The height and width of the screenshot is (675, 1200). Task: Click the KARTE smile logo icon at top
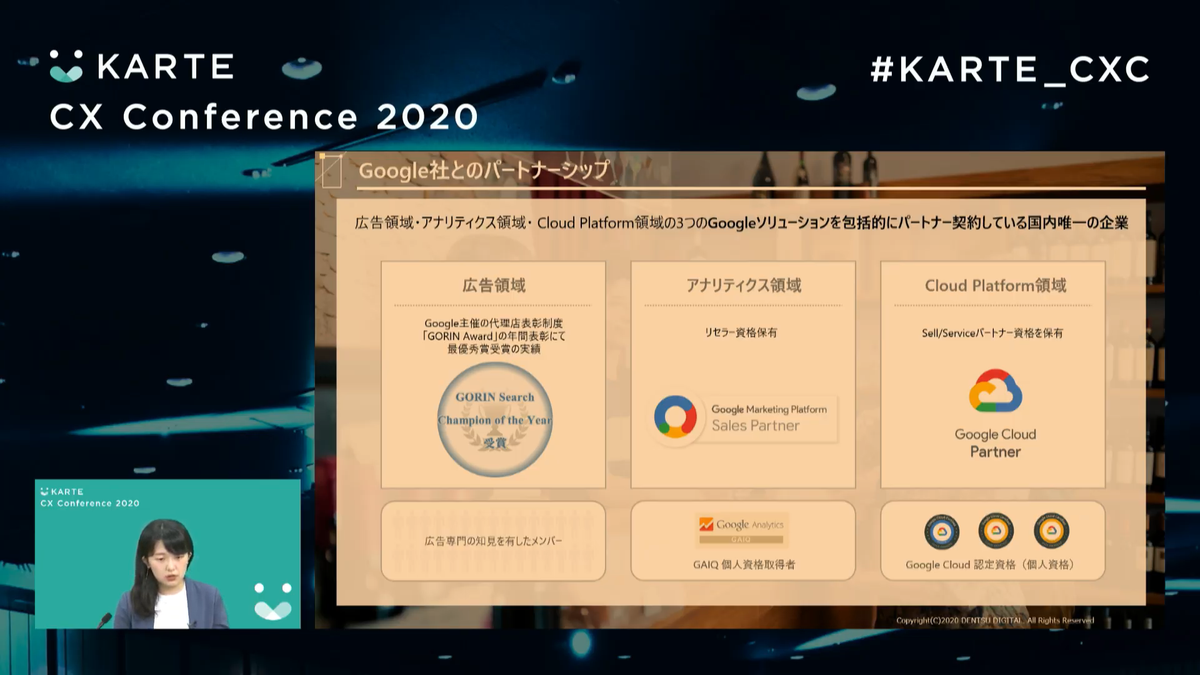66,66
